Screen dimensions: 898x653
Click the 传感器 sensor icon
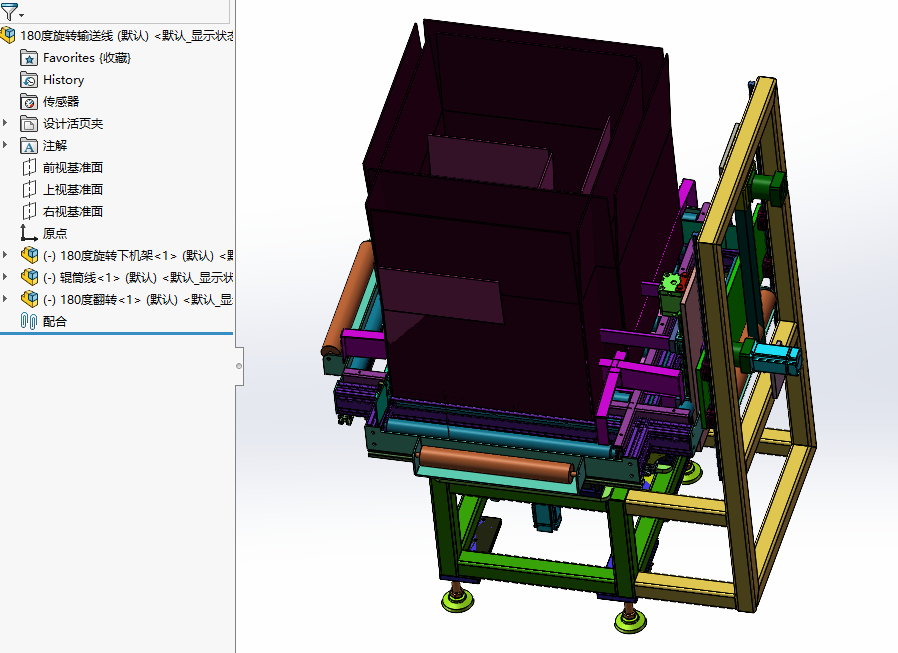click(29, 102)
